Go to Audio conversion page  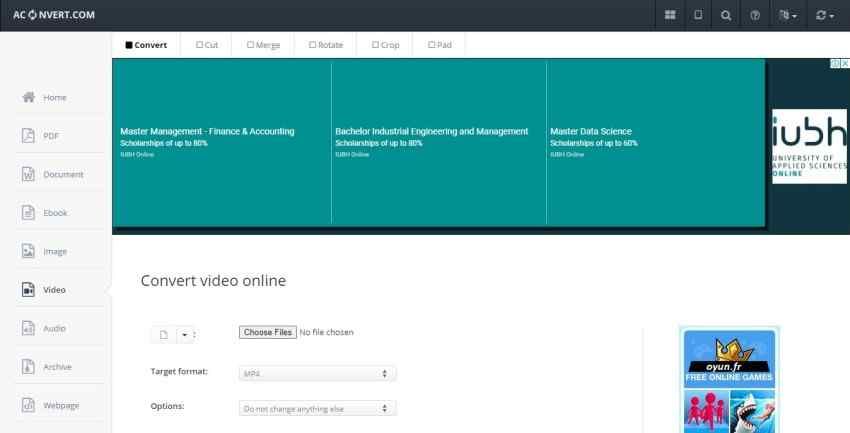tap(54, 328)
